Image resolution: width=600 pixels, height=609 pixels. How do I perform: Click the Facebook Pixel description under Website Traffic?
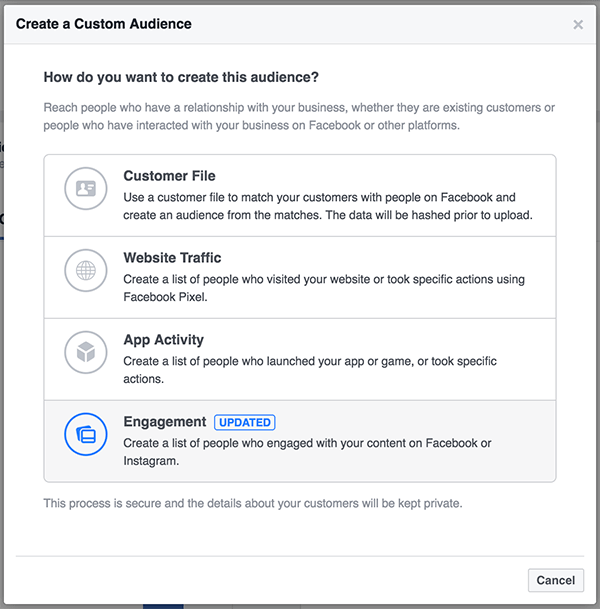(324, 288)
